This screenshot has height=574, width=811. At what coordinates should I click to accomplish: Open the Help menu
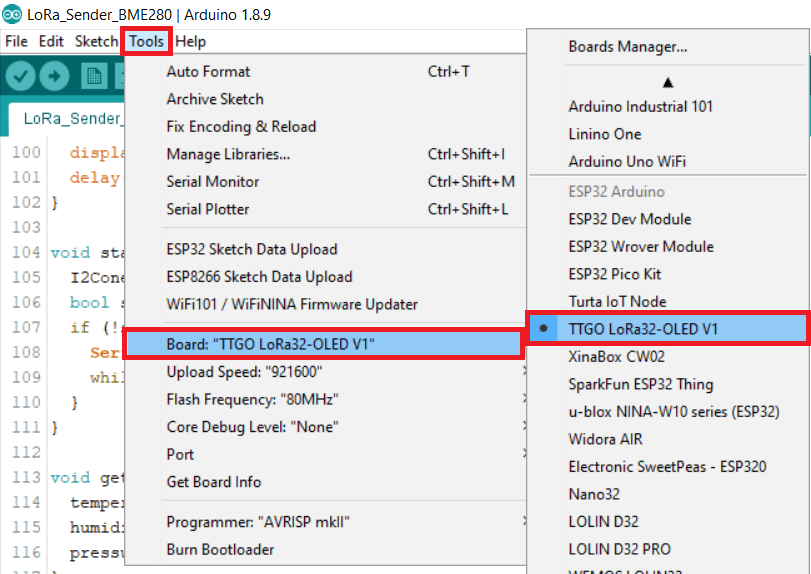pos(190,42)
